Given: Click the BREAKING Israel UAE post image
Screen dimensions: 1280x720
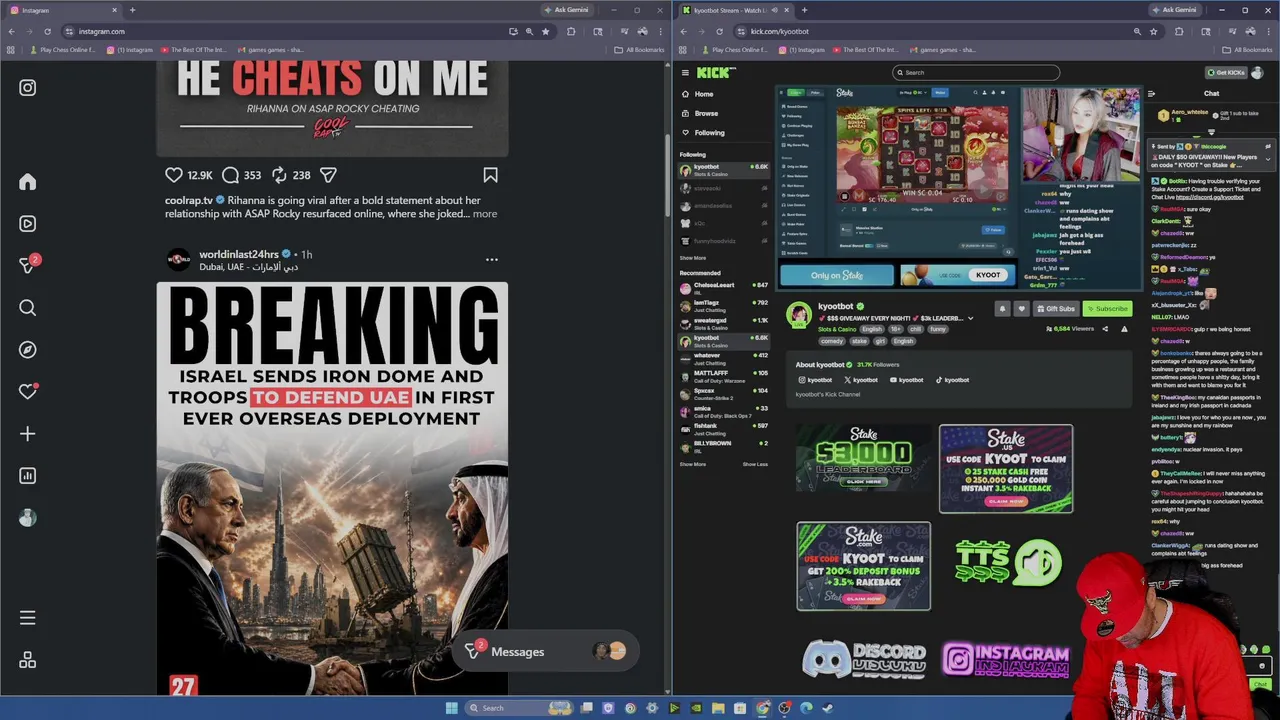Looking at the screenshot, I should 332,489.
